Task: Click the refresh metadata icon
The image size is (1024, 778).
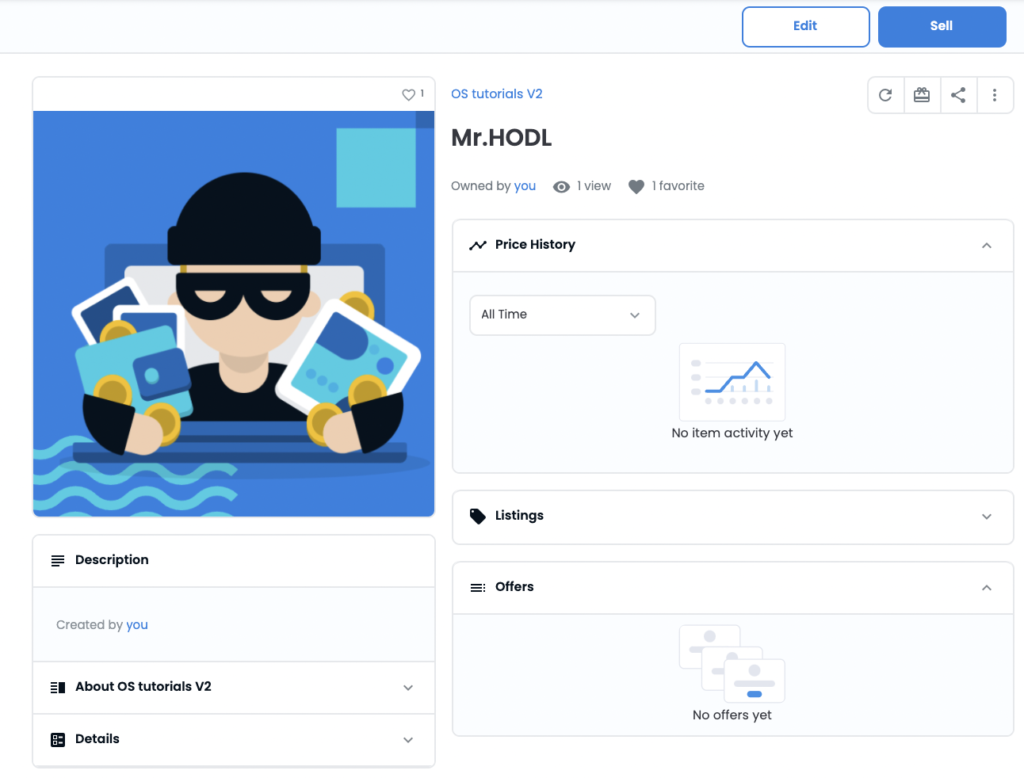Action: tap(885, 95)
